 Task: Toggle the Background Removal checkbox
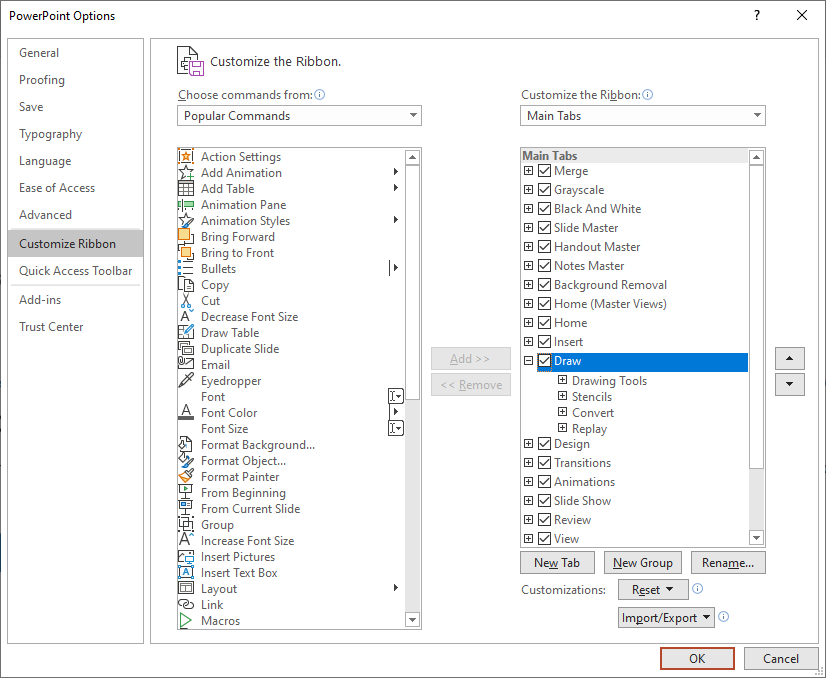click(545, 284)
